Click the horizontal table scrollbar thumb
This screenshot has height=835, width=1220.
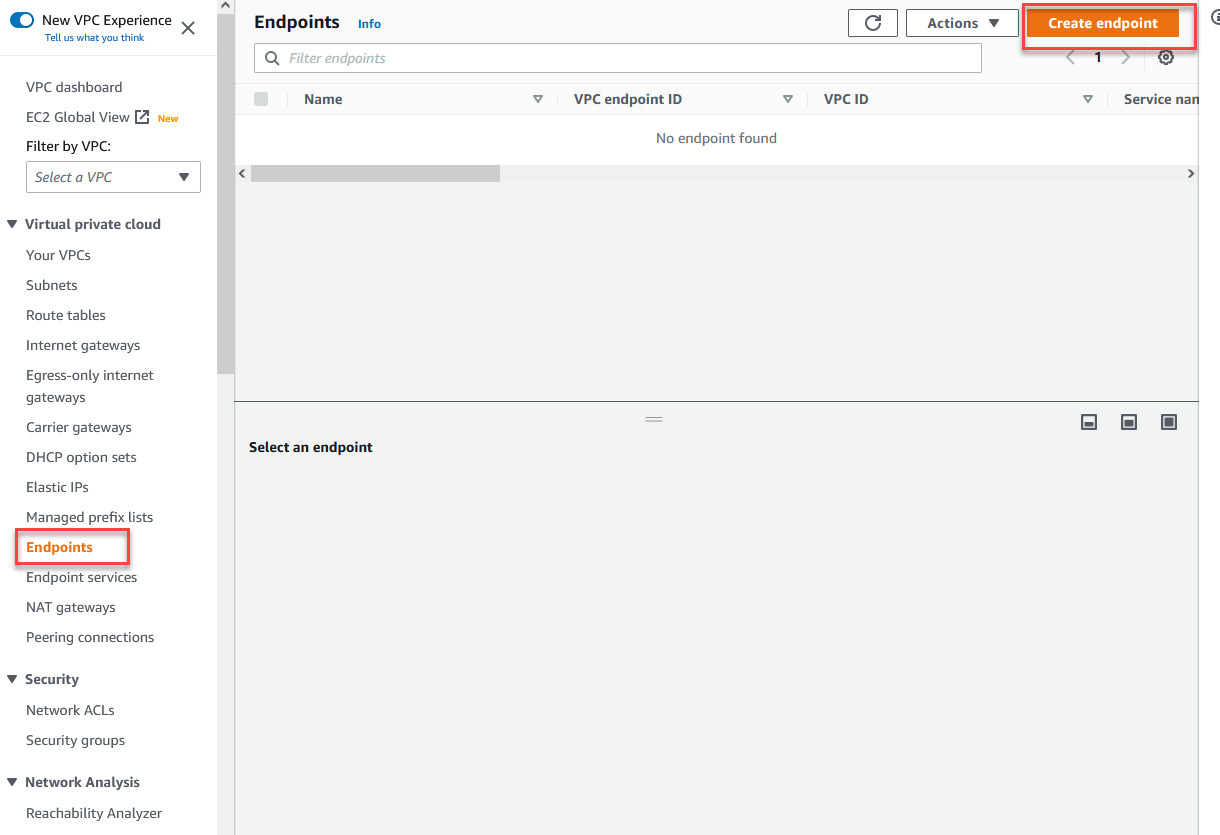pos(375,173)
